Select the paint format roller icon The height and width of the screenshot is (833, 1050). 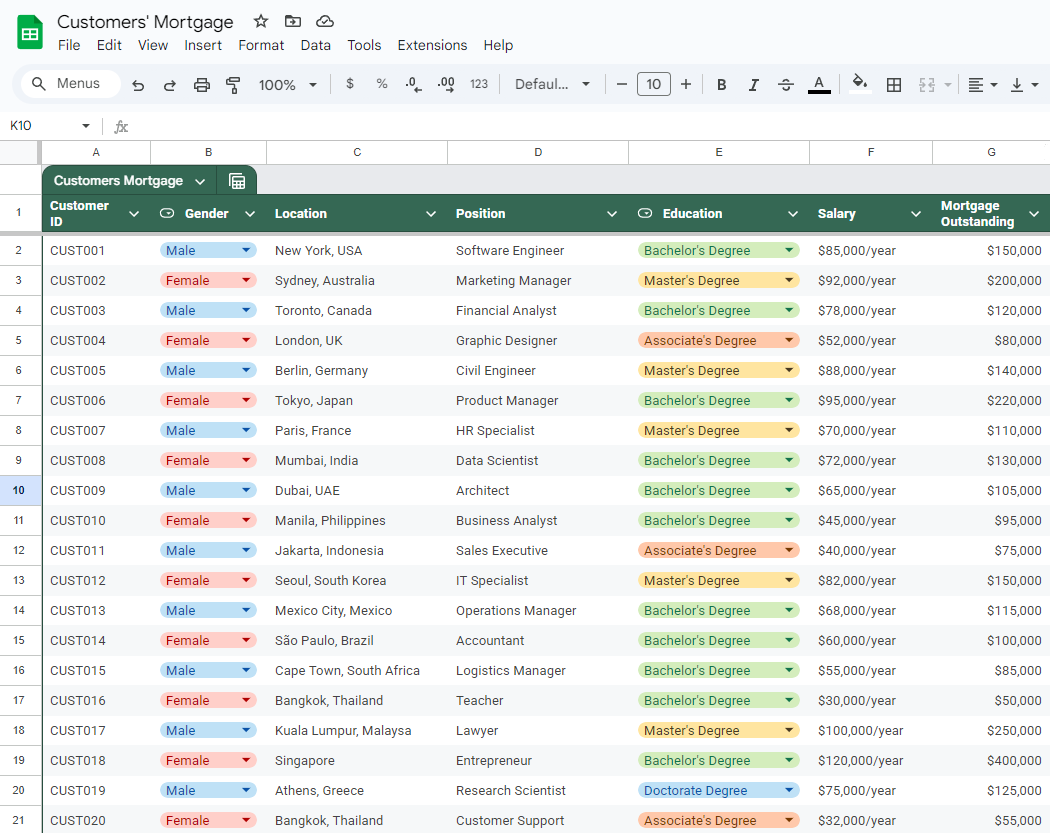[233, 85]
